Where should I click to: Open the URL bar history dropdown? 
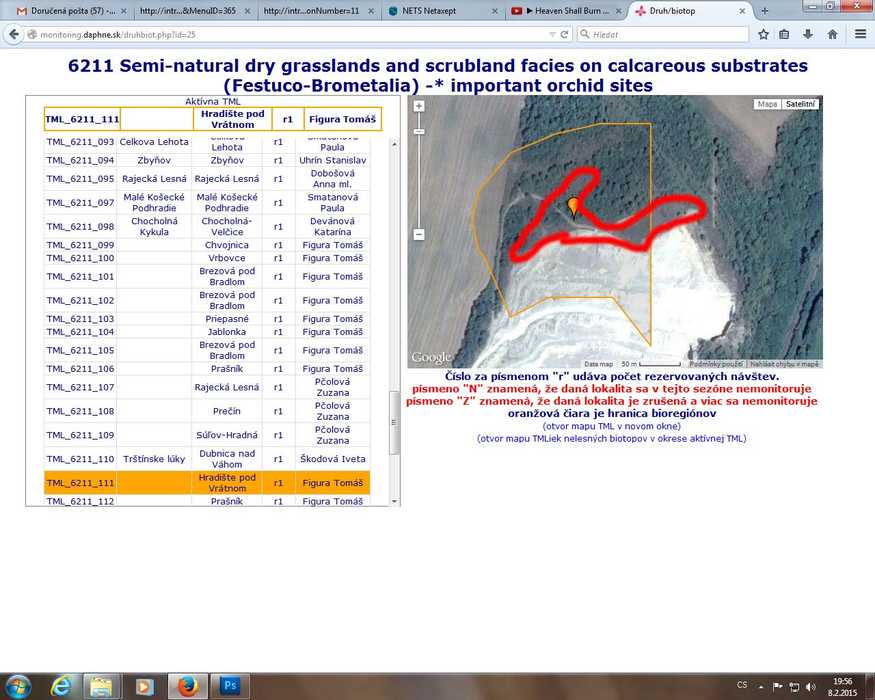click(552, 34)
